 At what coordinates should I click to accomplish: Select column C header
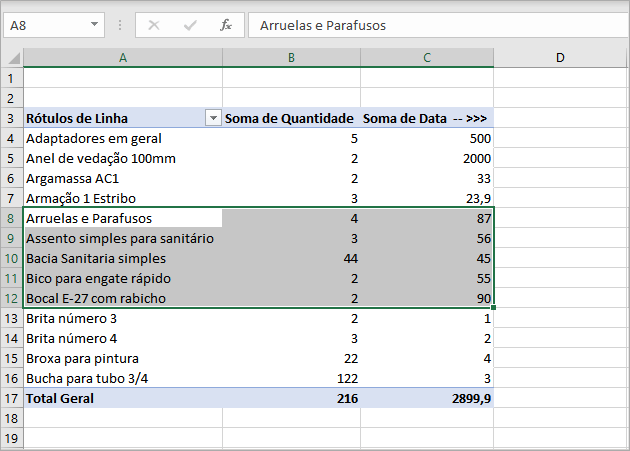click(x=427, y=57)
